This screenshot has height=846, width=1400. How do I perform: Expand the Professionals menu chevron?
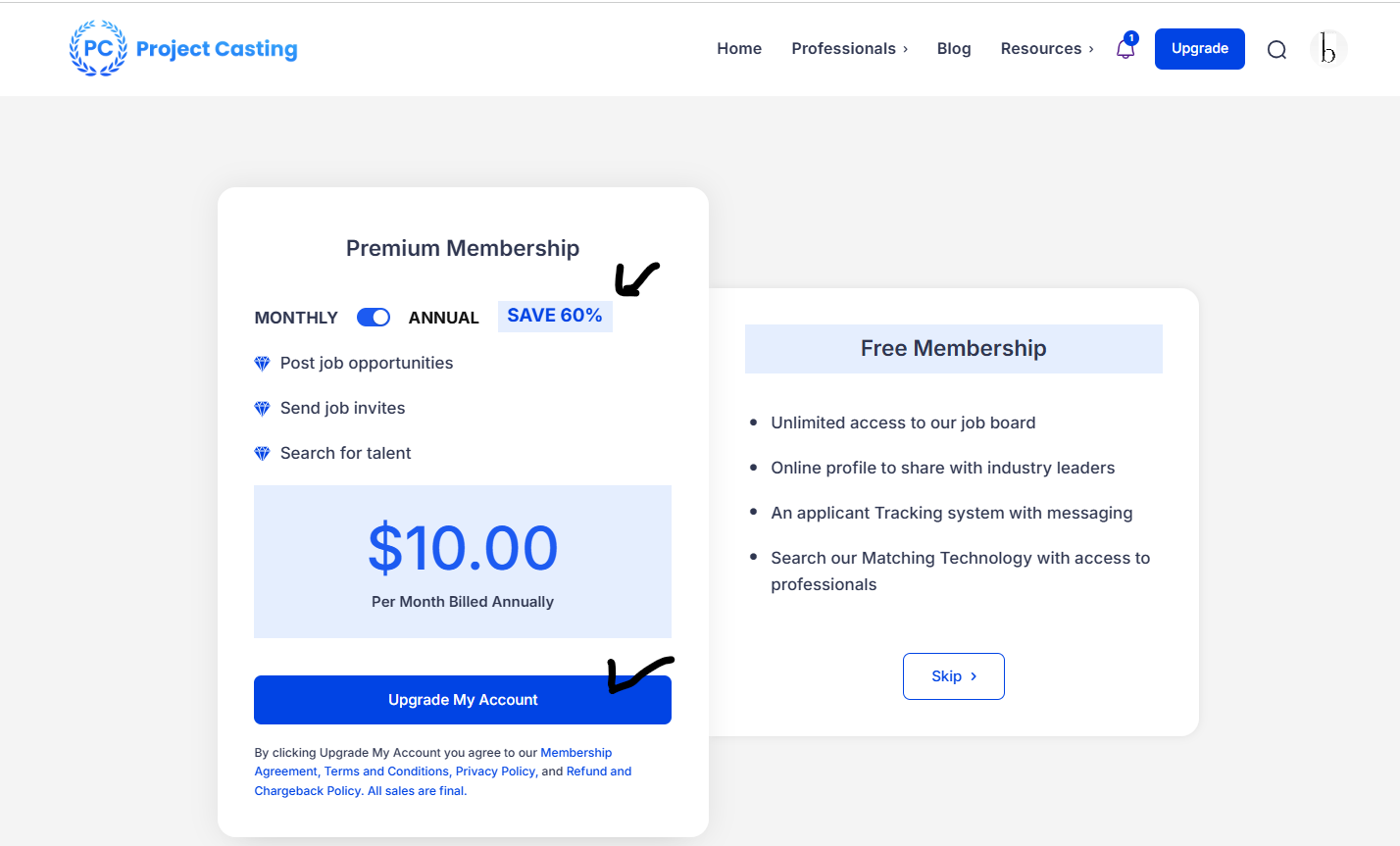(x=905, y=49)
